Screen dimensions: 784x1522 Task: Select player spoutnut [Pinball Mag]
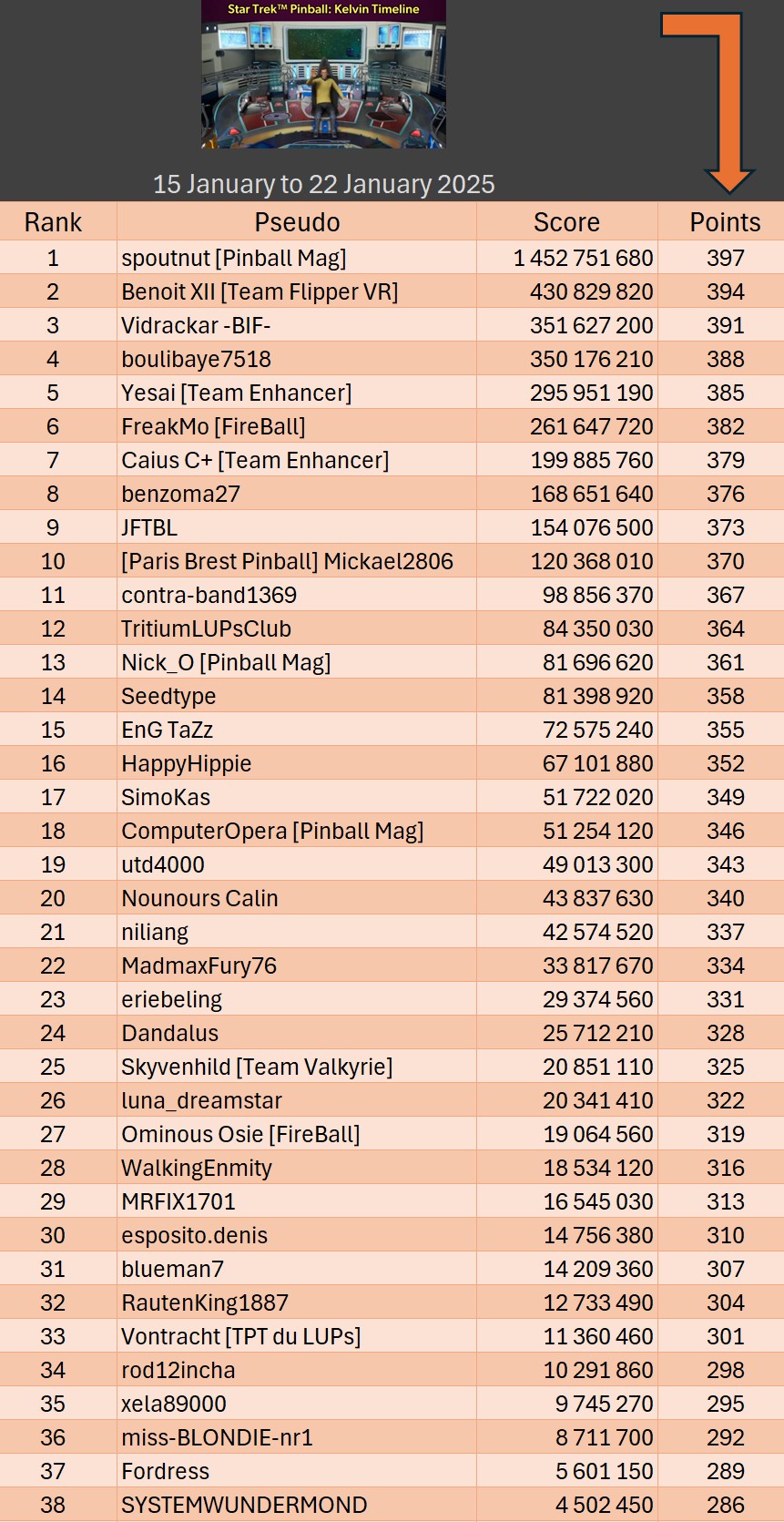pyautogui.click(x=234, y=258)
